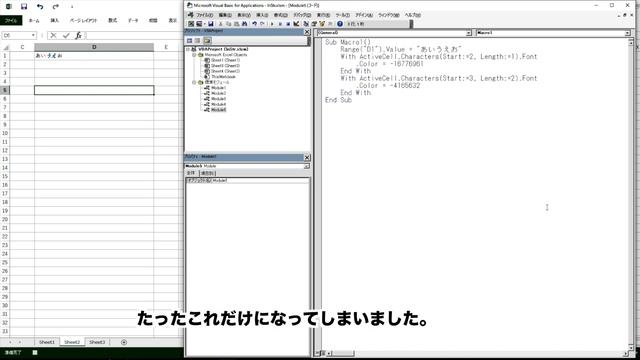Viewport: 640px width, 360px height.
Task: Select Sheet1 (Sheet1) in the project tree
Action: pos(225,60)
